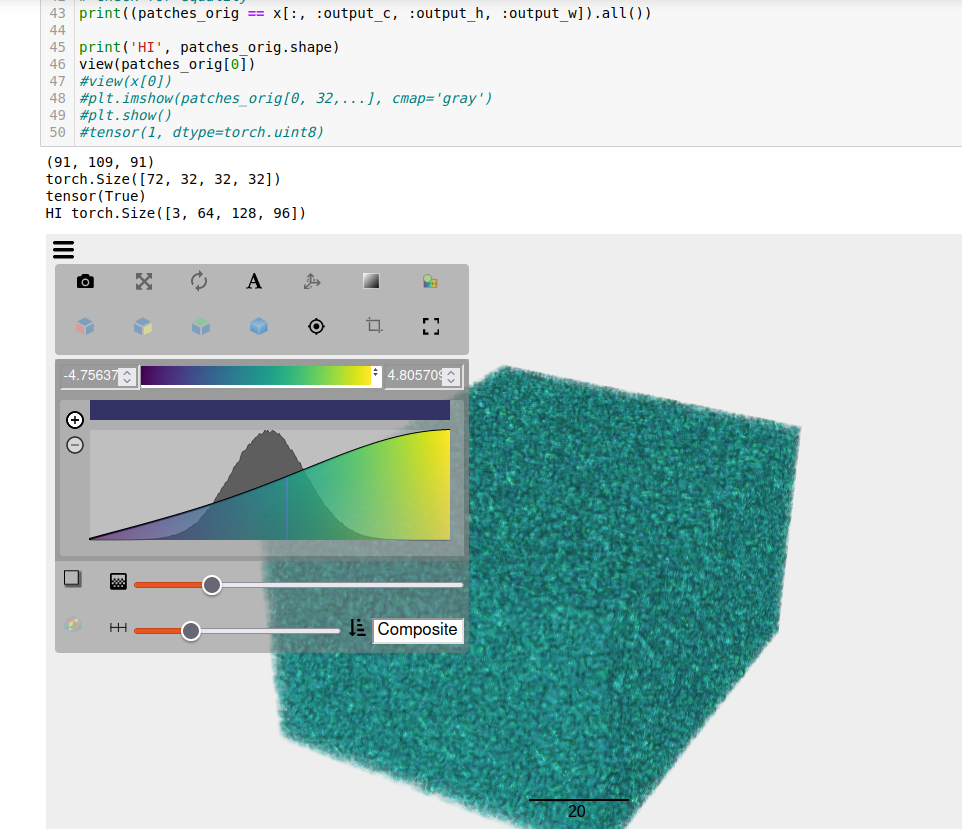
Task: Click the fullscreen expand arrows icon
Action: tap(144, 282)
